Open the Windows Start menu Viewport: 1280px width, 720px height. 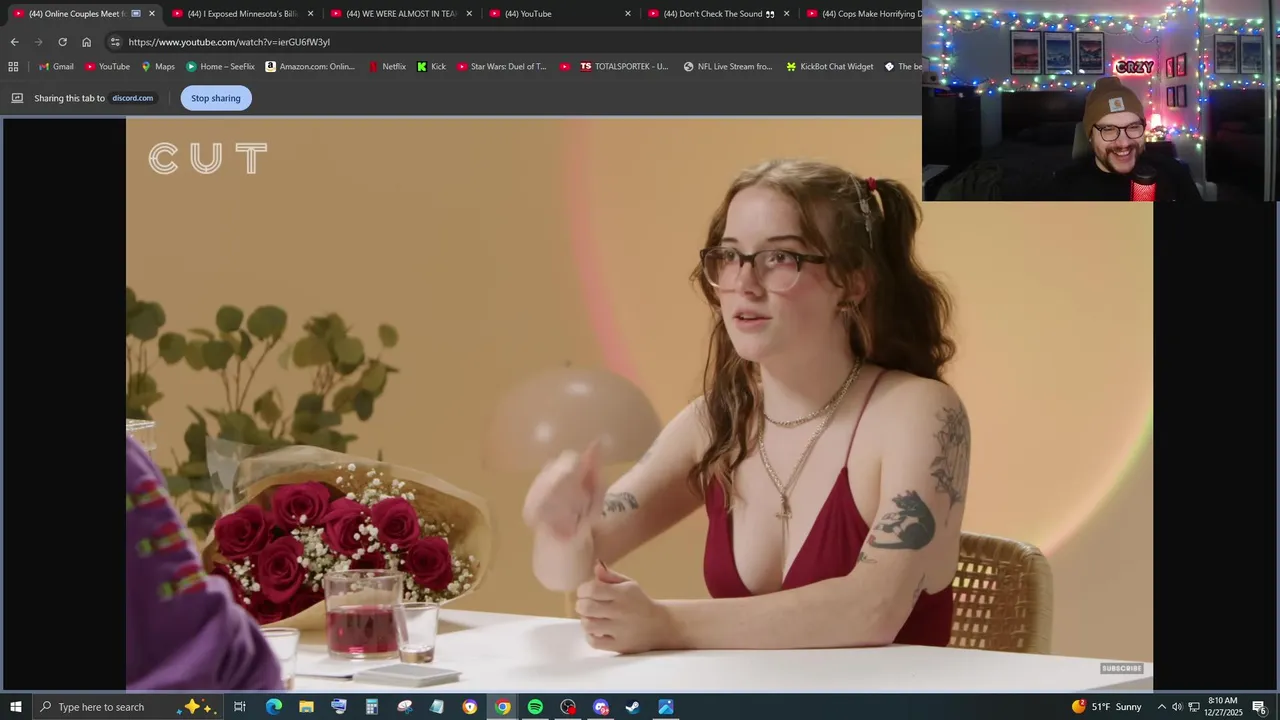(16, 707)
